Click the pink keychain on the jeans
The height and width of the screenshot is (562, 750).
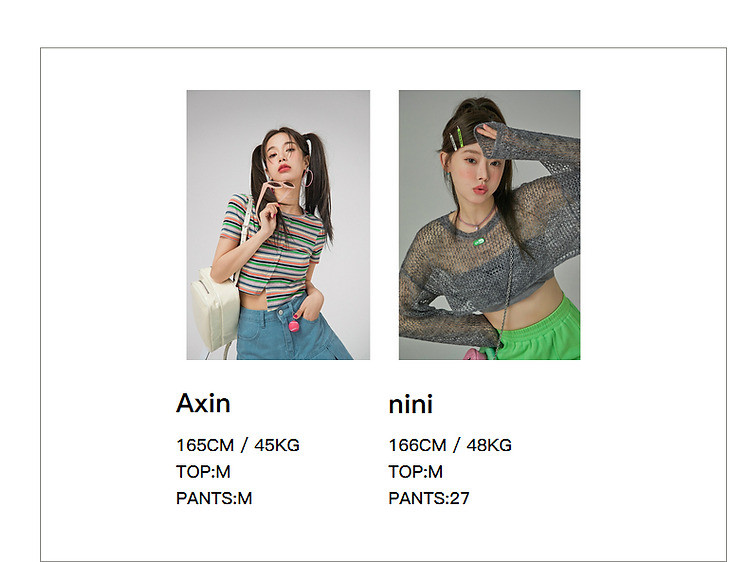tap(294, 326)
